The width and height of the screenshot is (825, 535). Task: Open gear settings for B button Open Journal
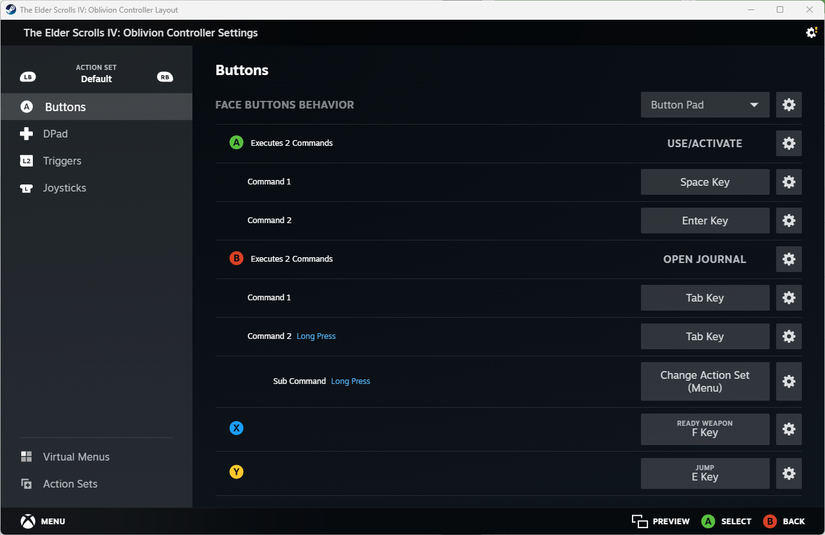pos(788,259)
